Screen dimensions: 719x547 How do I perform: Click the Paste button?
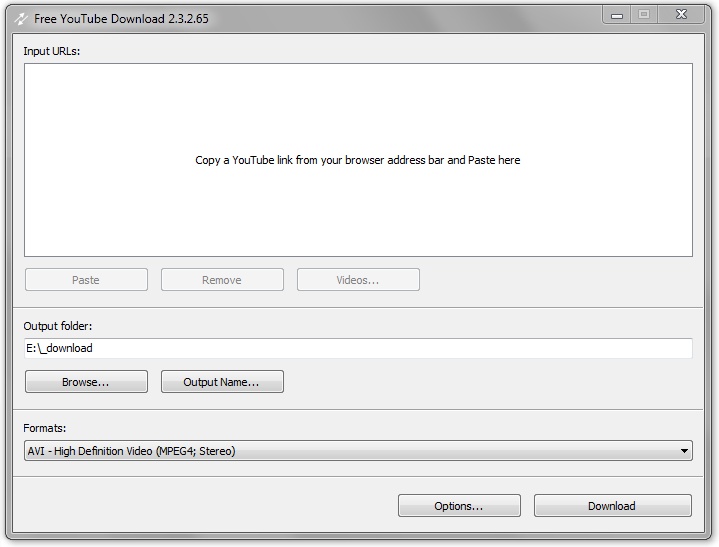pos(86,280)
